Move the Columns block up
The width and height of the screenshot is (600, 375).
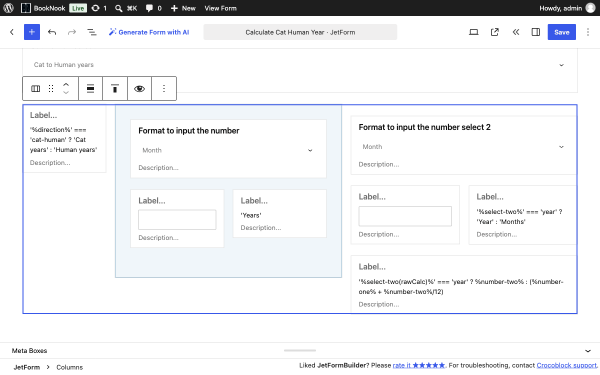tap(66, 85)
